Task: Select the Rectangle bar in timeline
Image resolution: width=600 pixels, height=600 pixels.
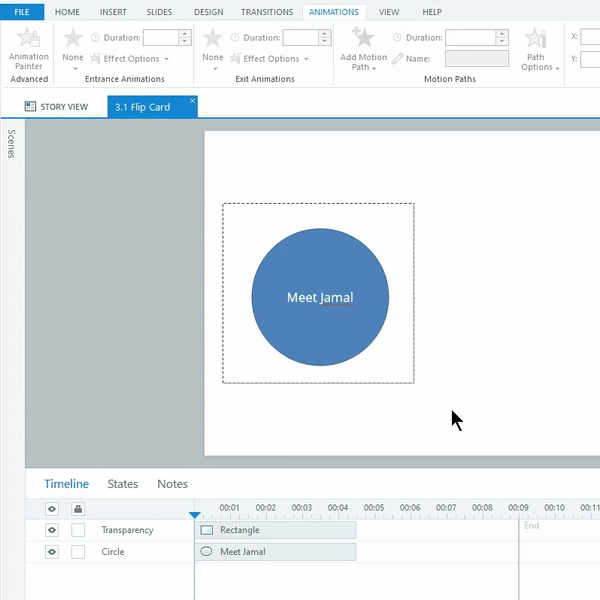Action: click(x=276, y=530)
